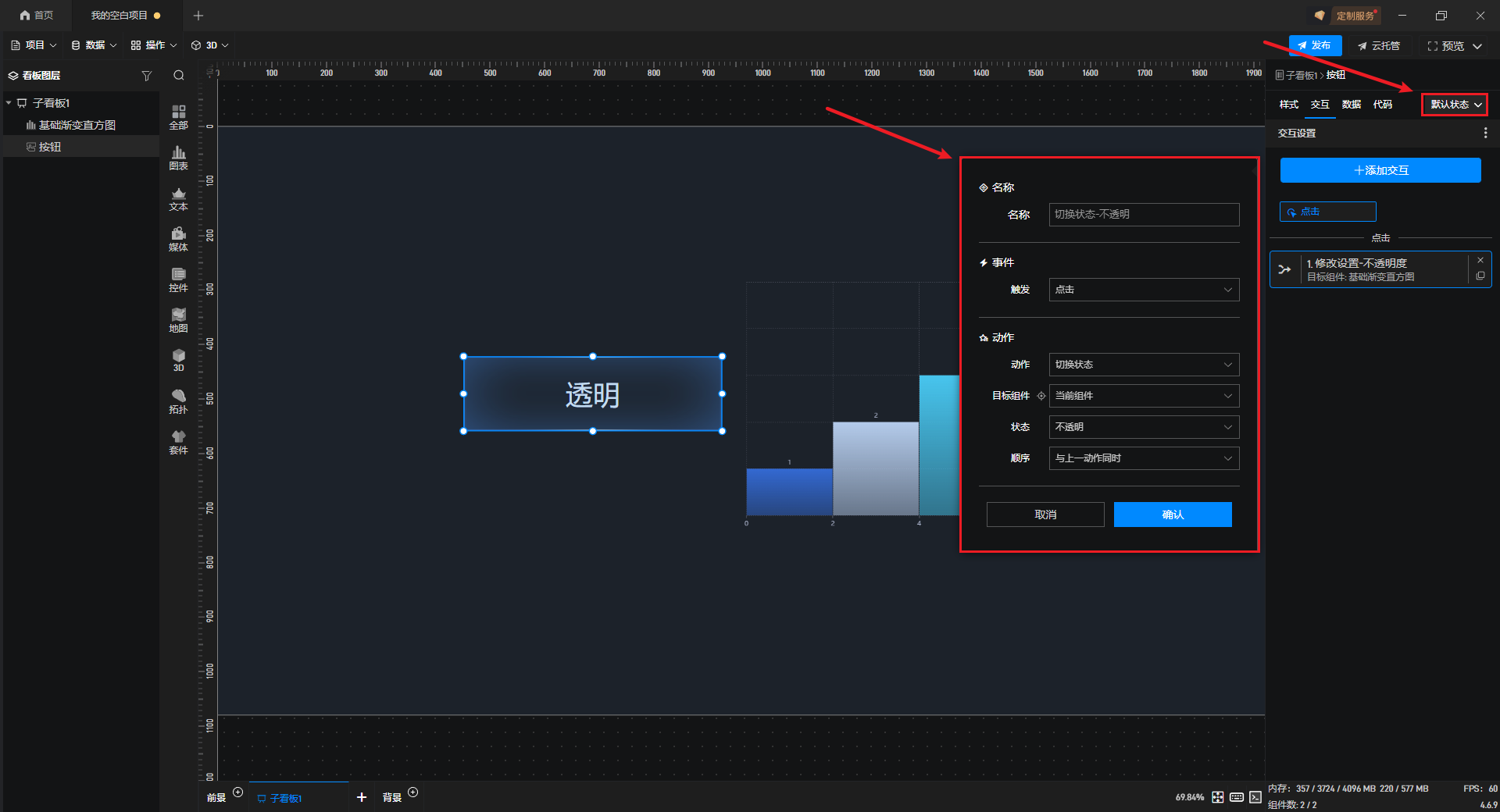
Task: Open the 地图 (map) component category
Action: [x=178, y=320]
